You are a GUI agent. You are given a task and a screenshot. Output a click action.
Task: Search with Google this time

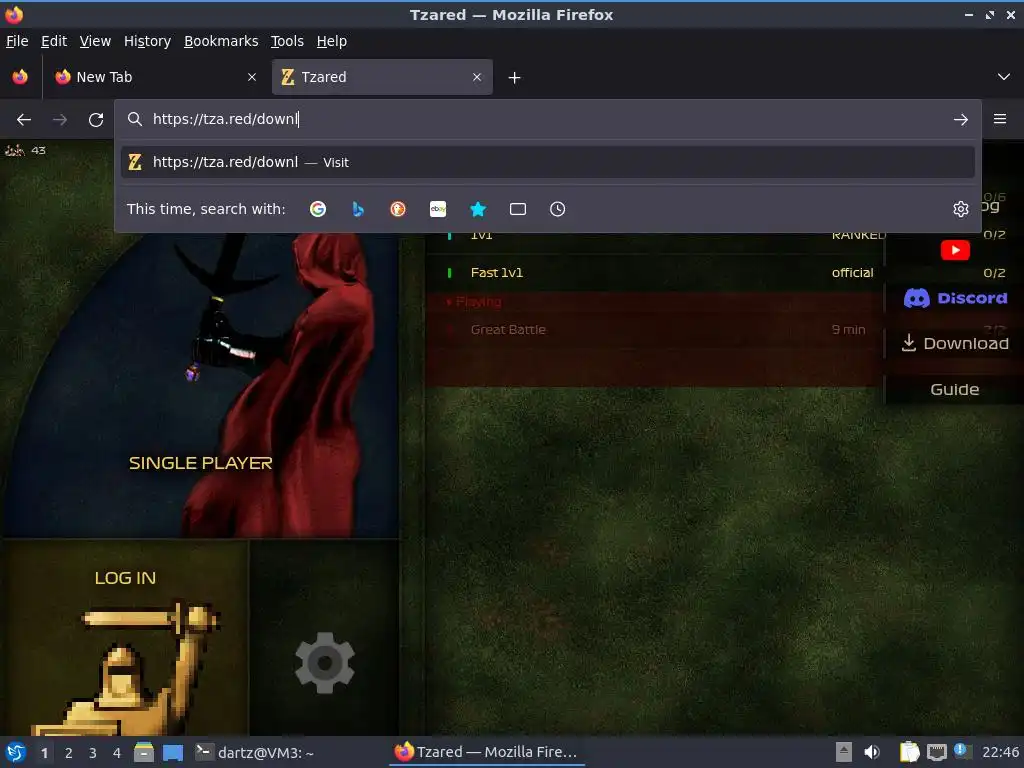(x=318, y=209)
